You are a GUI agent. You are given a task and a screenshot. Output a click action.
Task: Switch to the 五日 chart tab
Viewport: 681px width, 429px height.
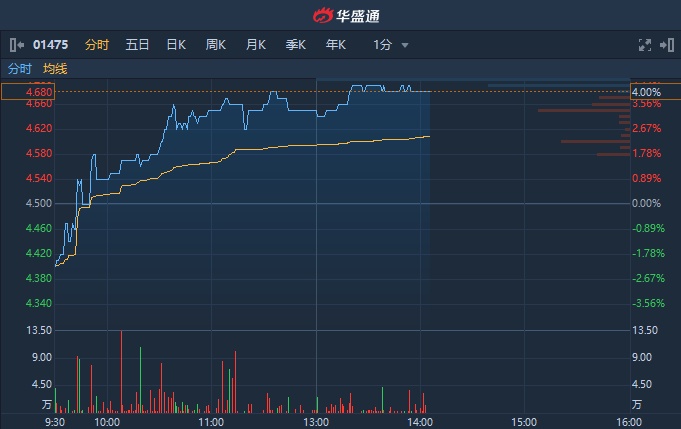pos(137,45)
